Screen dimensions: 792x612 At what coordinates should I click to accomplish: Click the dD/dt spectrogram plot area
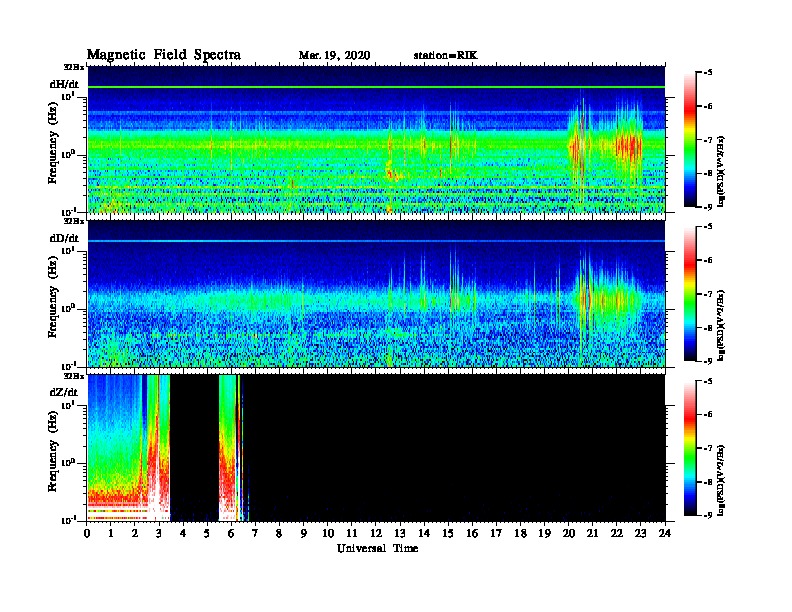click(x=376, y=294)
